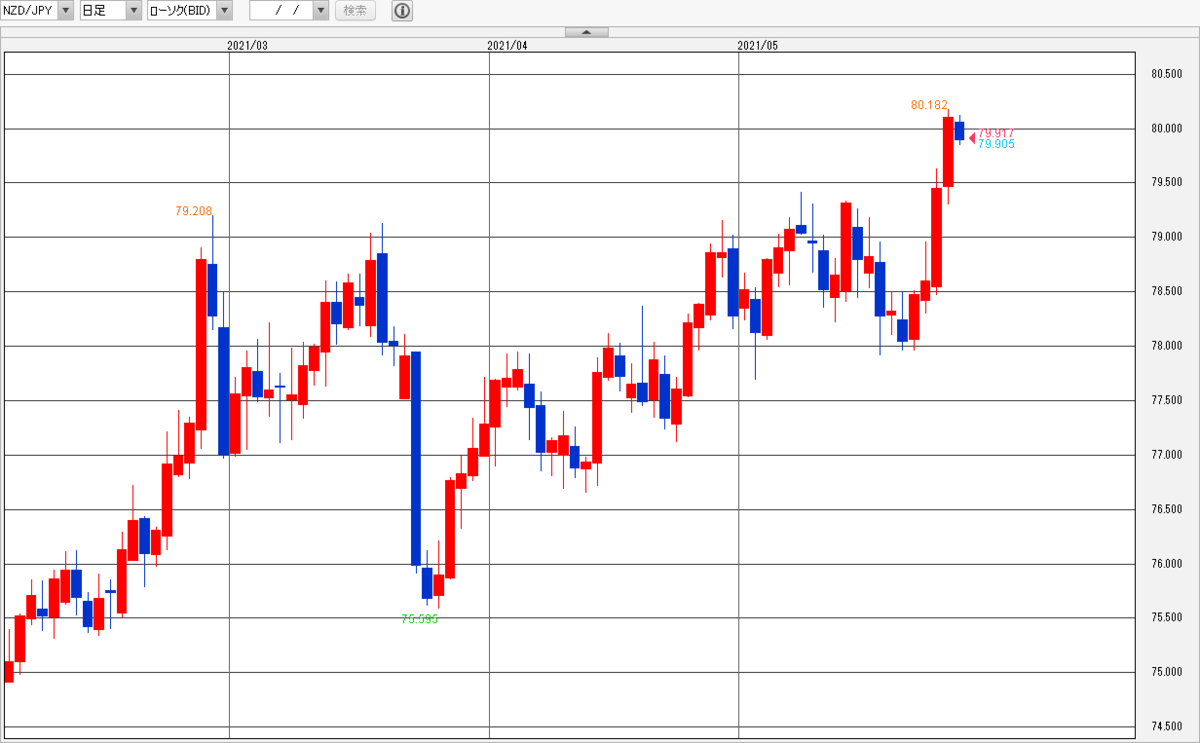
Task: Click the 78.000 price axis label
Action: (1166, 346)
